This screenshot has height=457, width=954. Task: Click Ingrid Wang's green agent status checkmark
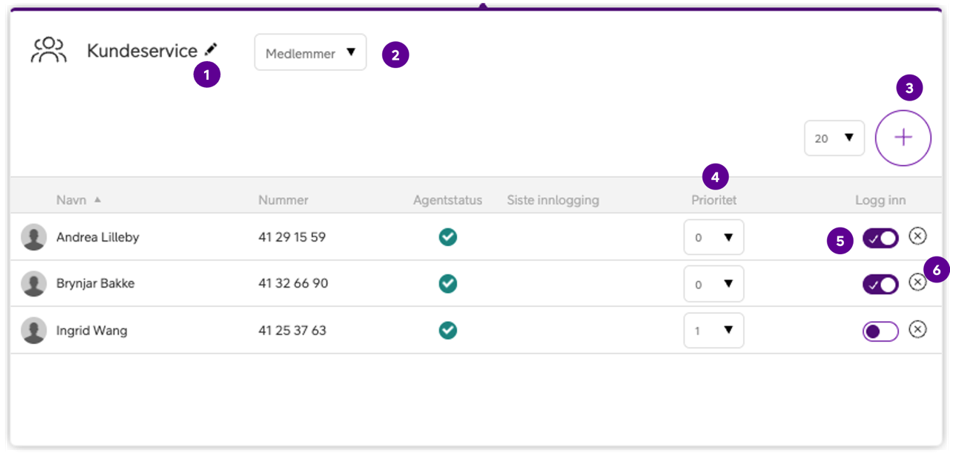pos(448,330)
